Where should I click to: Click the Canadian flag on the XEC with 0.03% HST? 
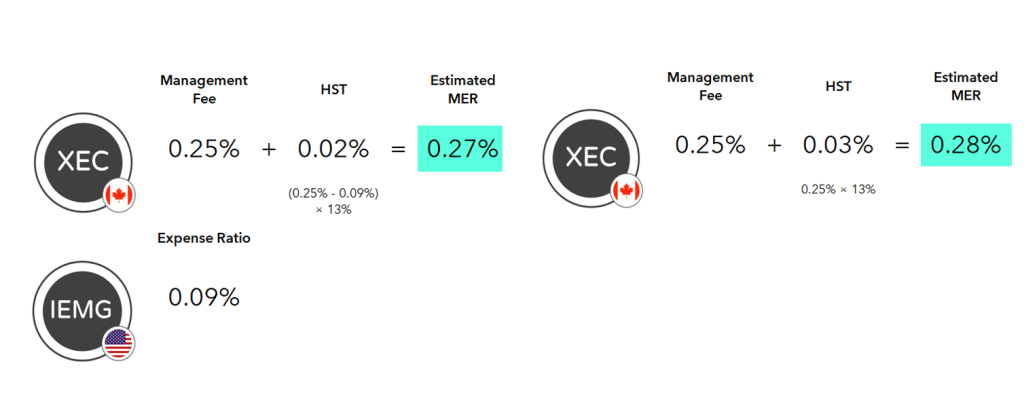pyautogui.click(x=627, y=191)
